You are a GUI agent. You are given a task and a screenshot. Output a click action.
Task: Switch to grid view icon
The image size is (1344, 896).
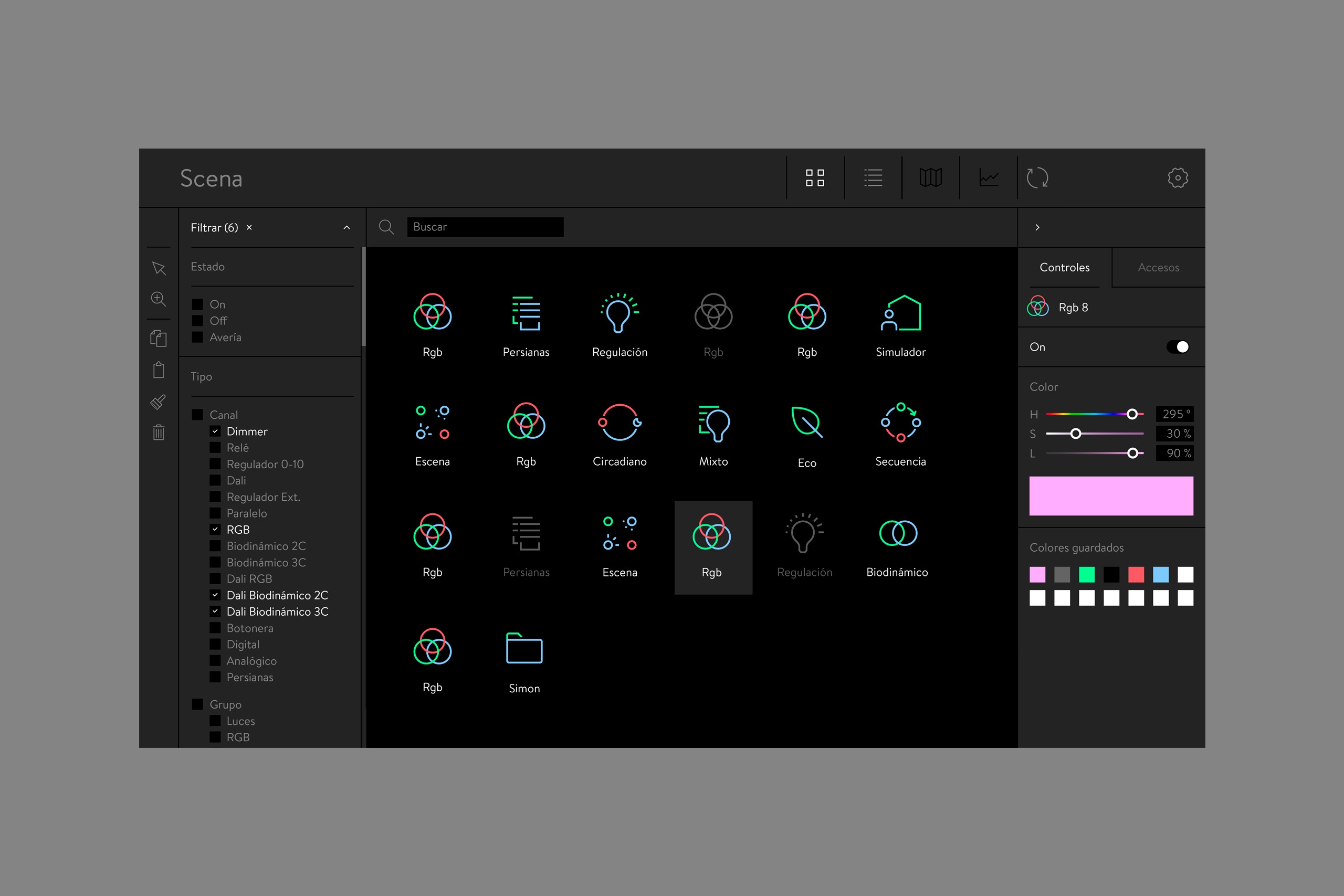coord(815,178)
